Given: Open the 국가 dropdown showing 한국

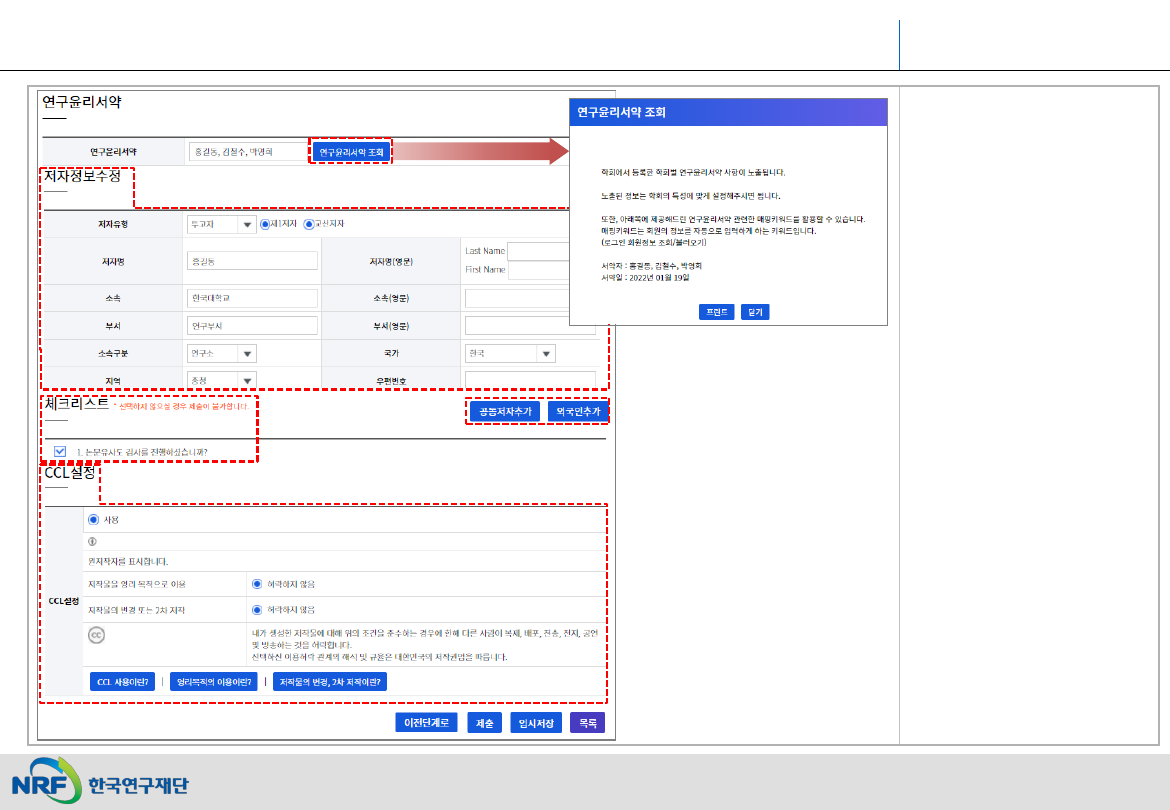Looking at the screenshot, I should tap(545, 354).
